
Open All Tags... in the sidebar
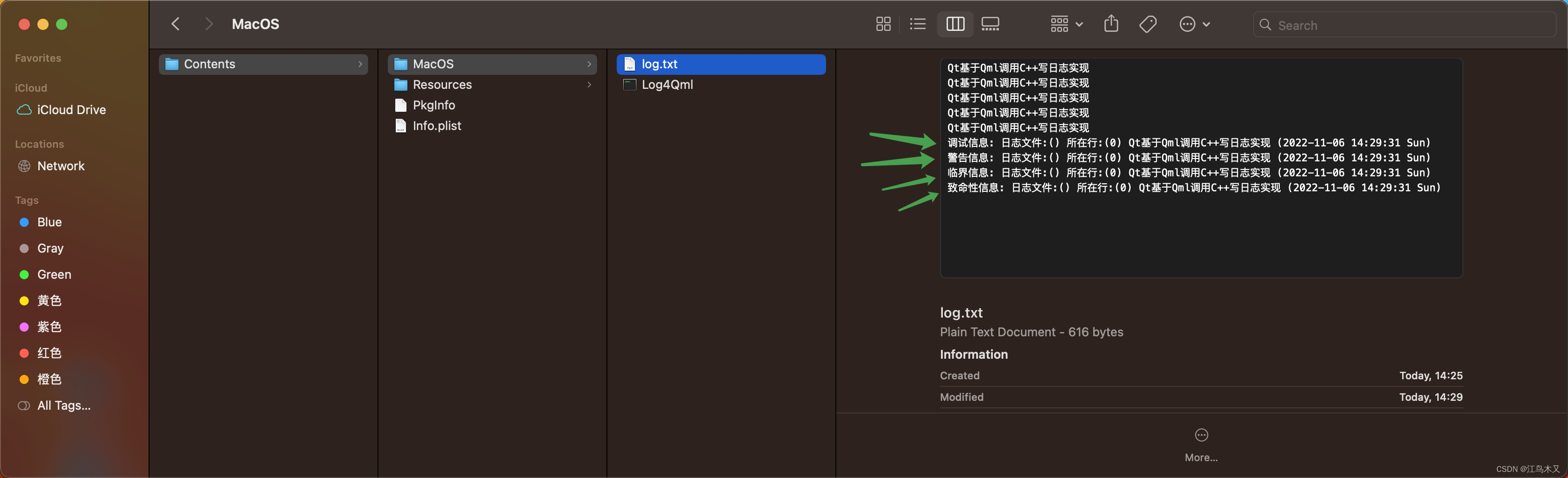click(63, 405)
